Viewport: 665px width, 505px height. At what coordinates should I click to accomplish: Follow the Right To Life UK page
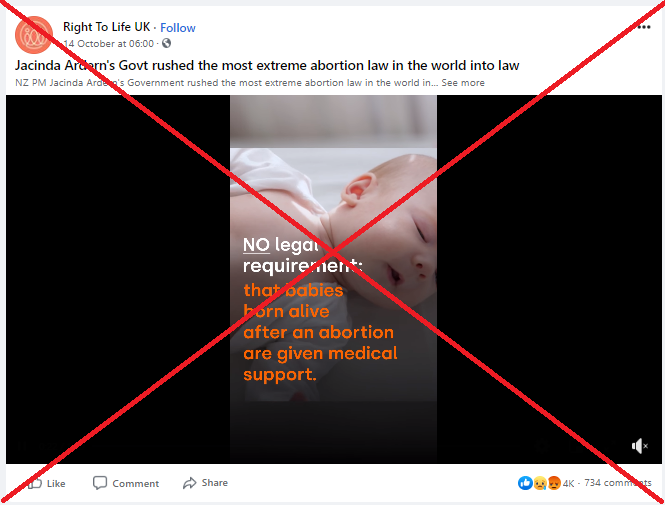178,28
